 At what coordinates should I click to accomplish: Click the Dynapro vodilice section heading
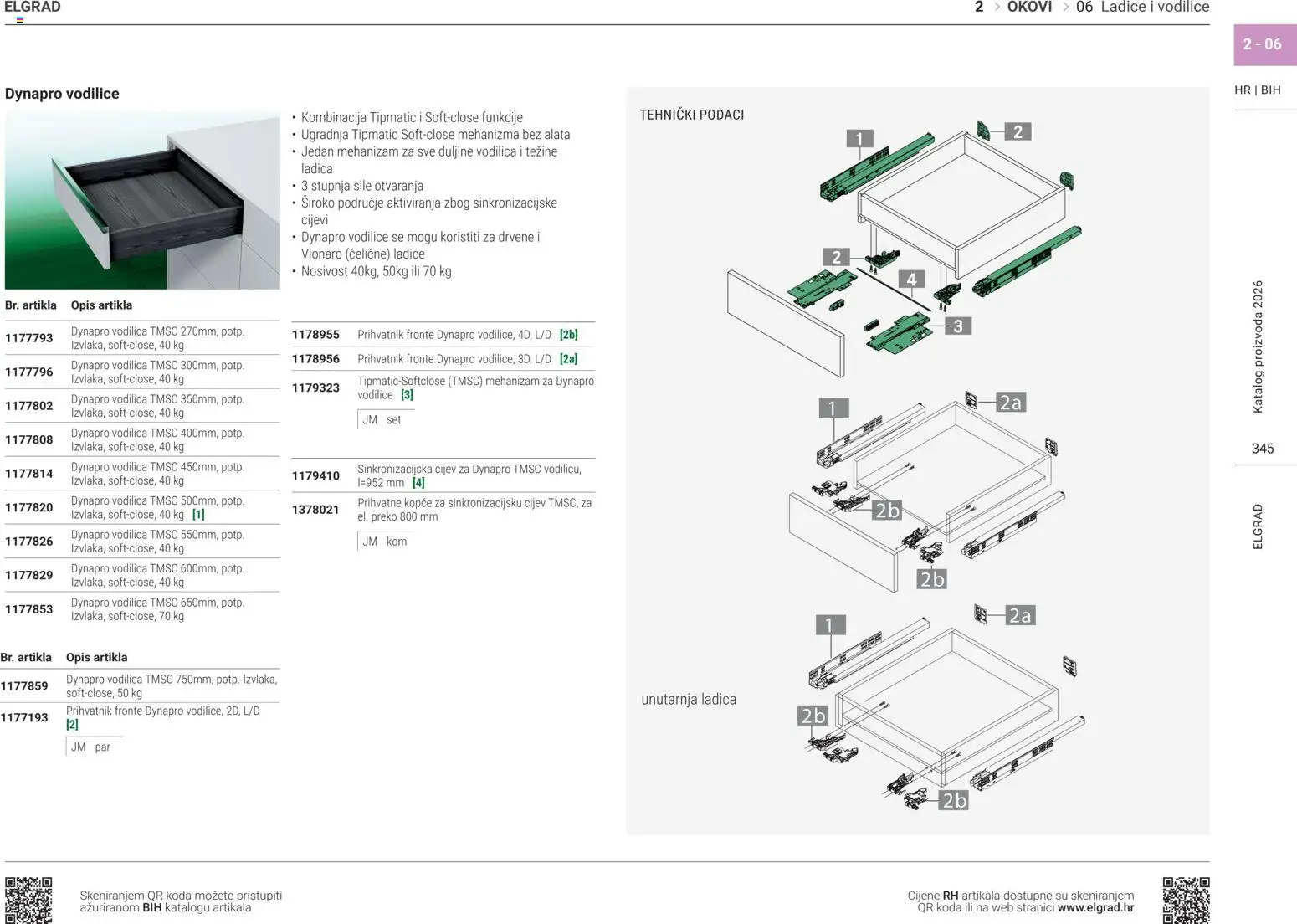62,94
